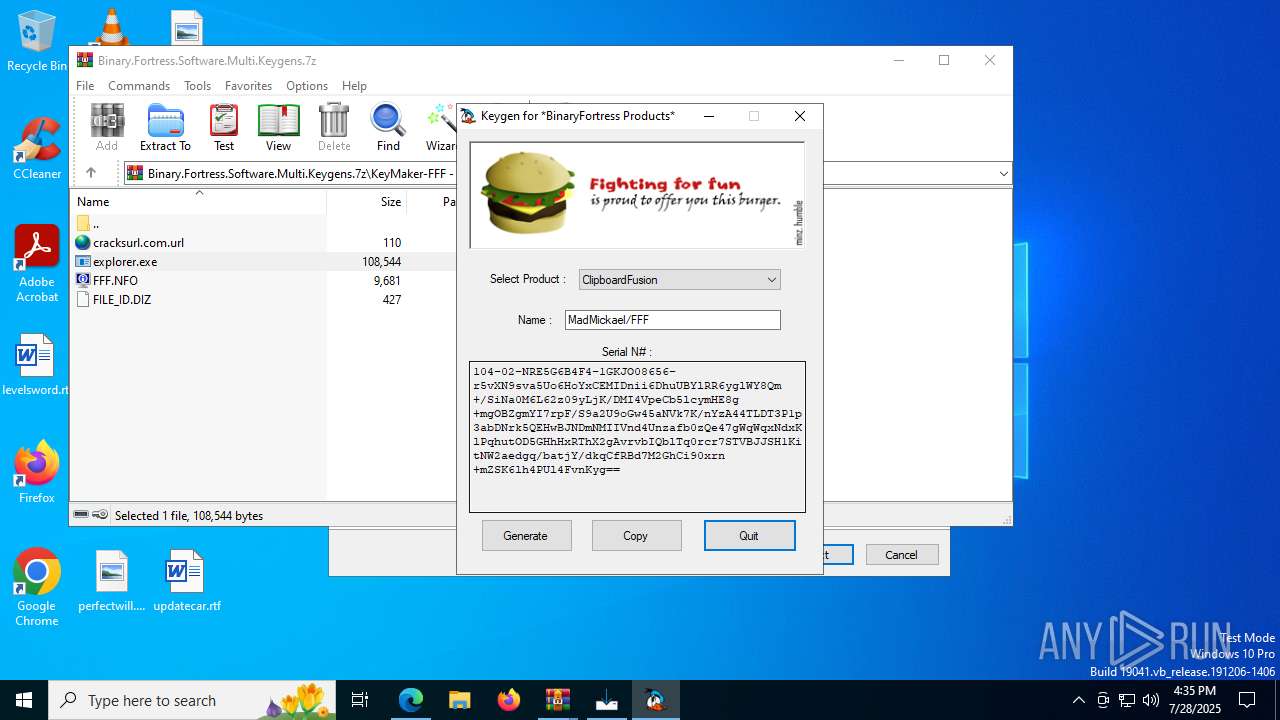The width and height of the screenshot is (1280, 720).
Task: Click inside the Serial N# text box
Action: coord(637,436)
